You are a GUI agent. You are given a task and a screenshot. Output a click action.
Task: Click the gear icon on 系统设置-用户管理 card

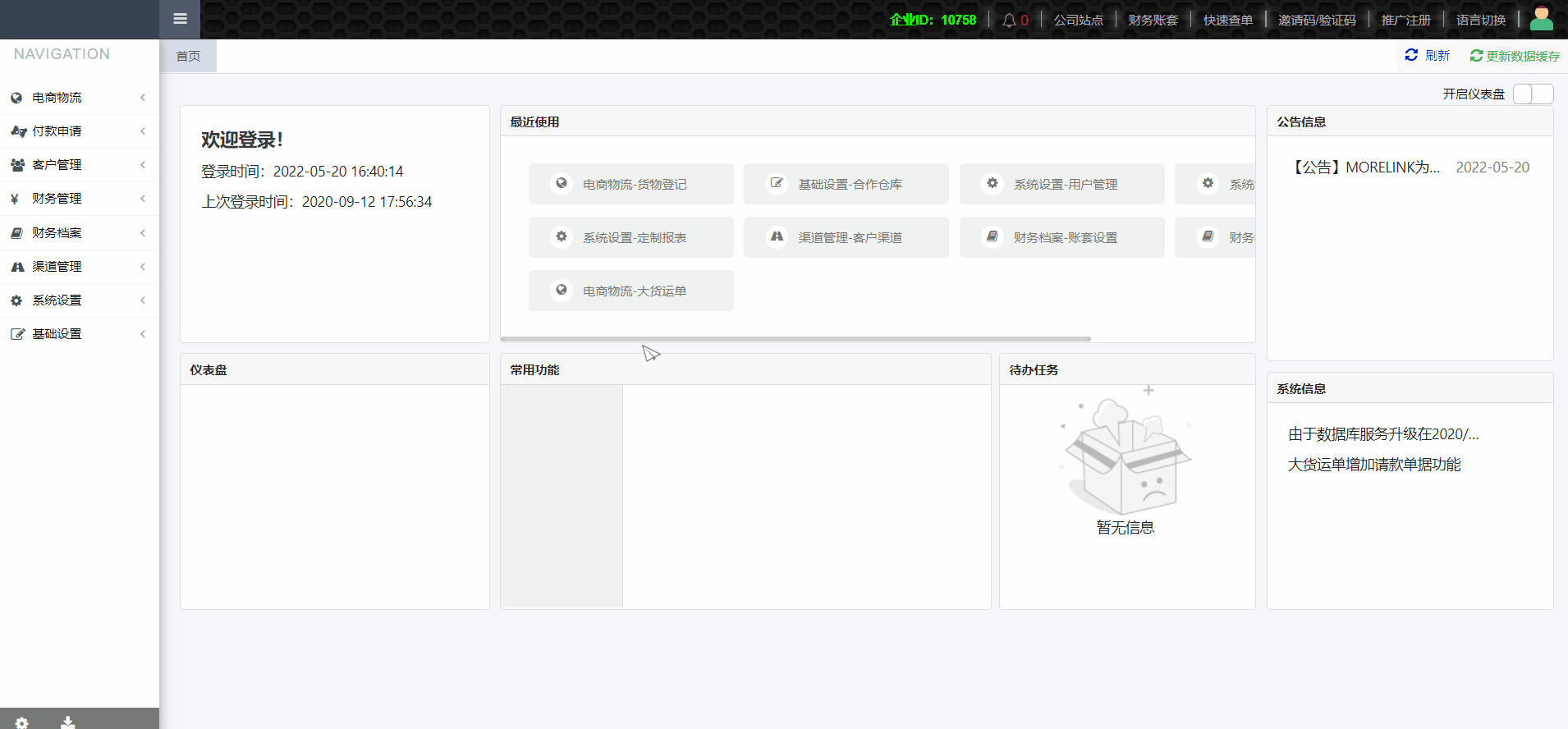(993, 183)
